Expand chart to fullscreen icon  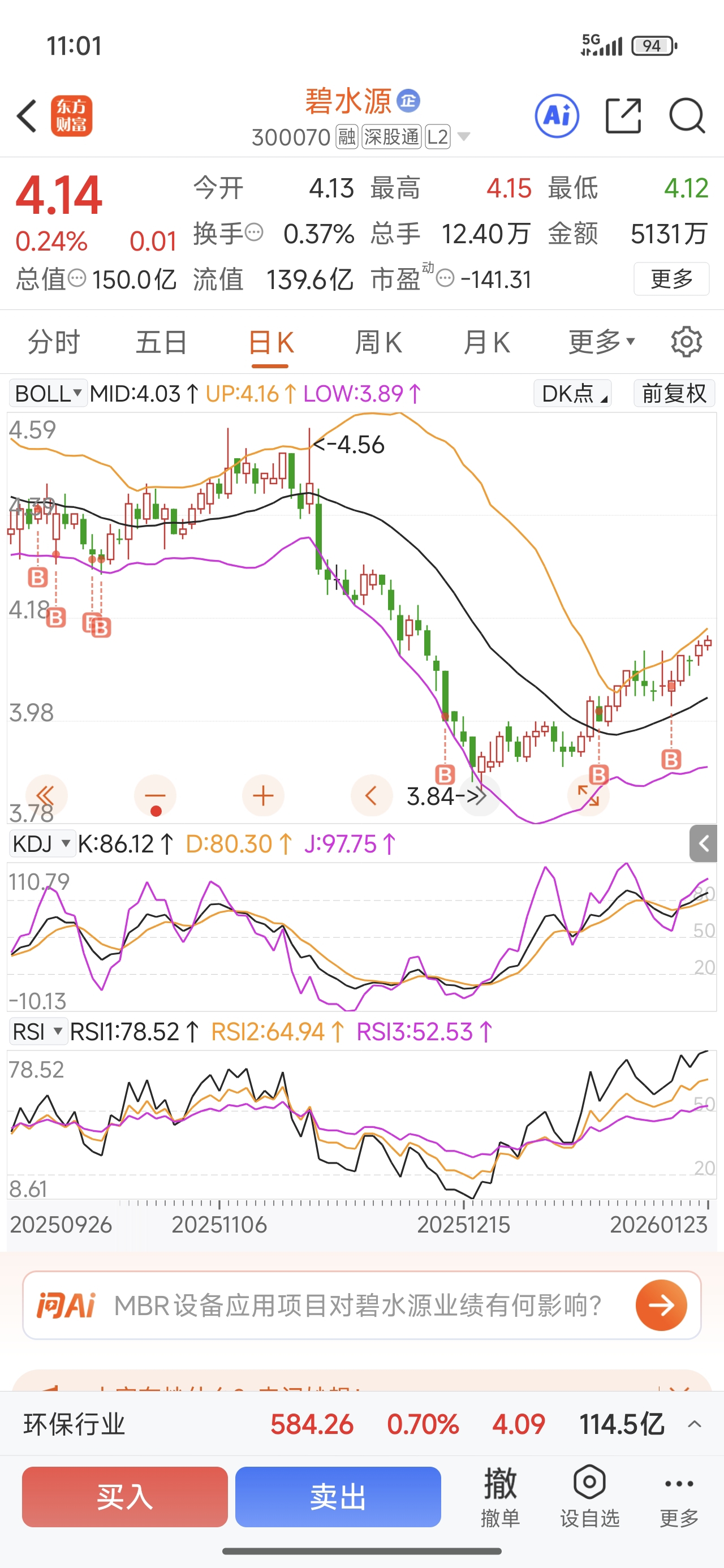click(588, 795)
